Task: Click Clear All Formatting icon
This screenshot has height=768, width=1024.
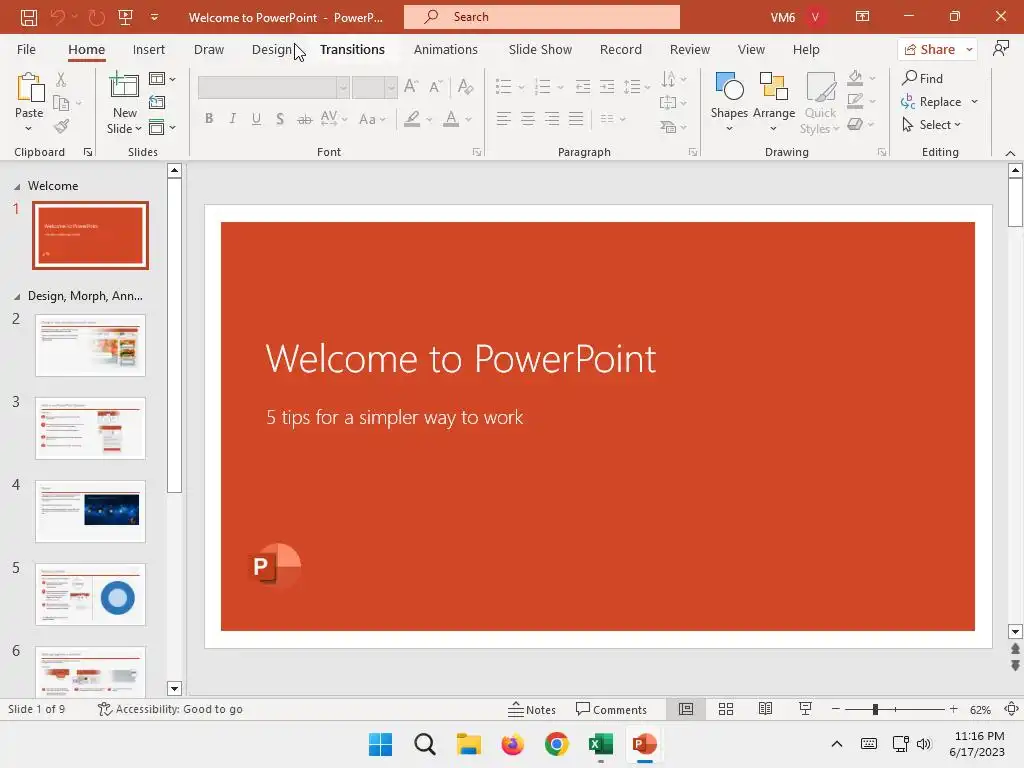Action: [466, 86]
